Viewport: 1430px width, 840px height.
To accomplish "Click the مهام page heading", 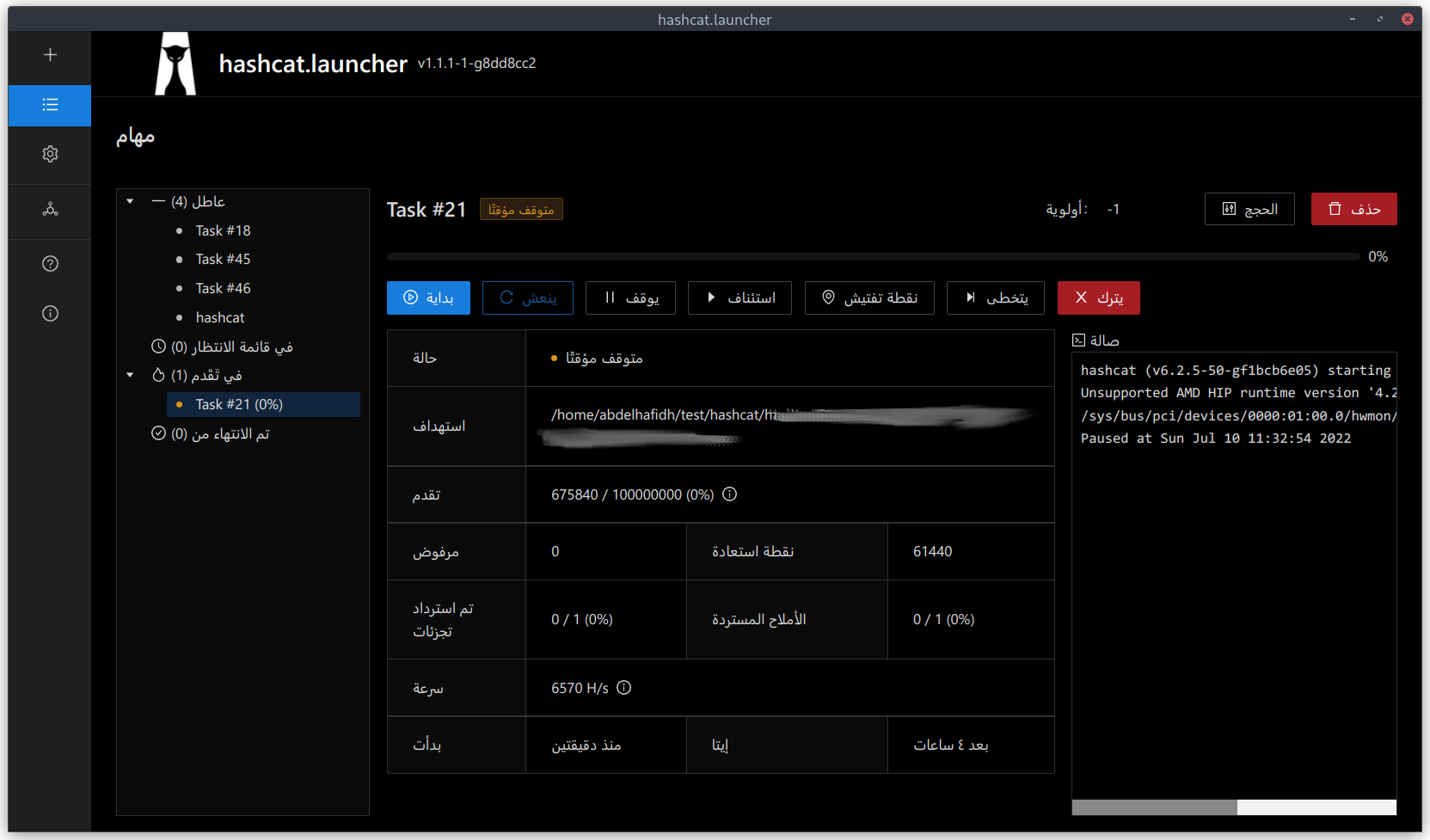I will (x=135, y=136).
